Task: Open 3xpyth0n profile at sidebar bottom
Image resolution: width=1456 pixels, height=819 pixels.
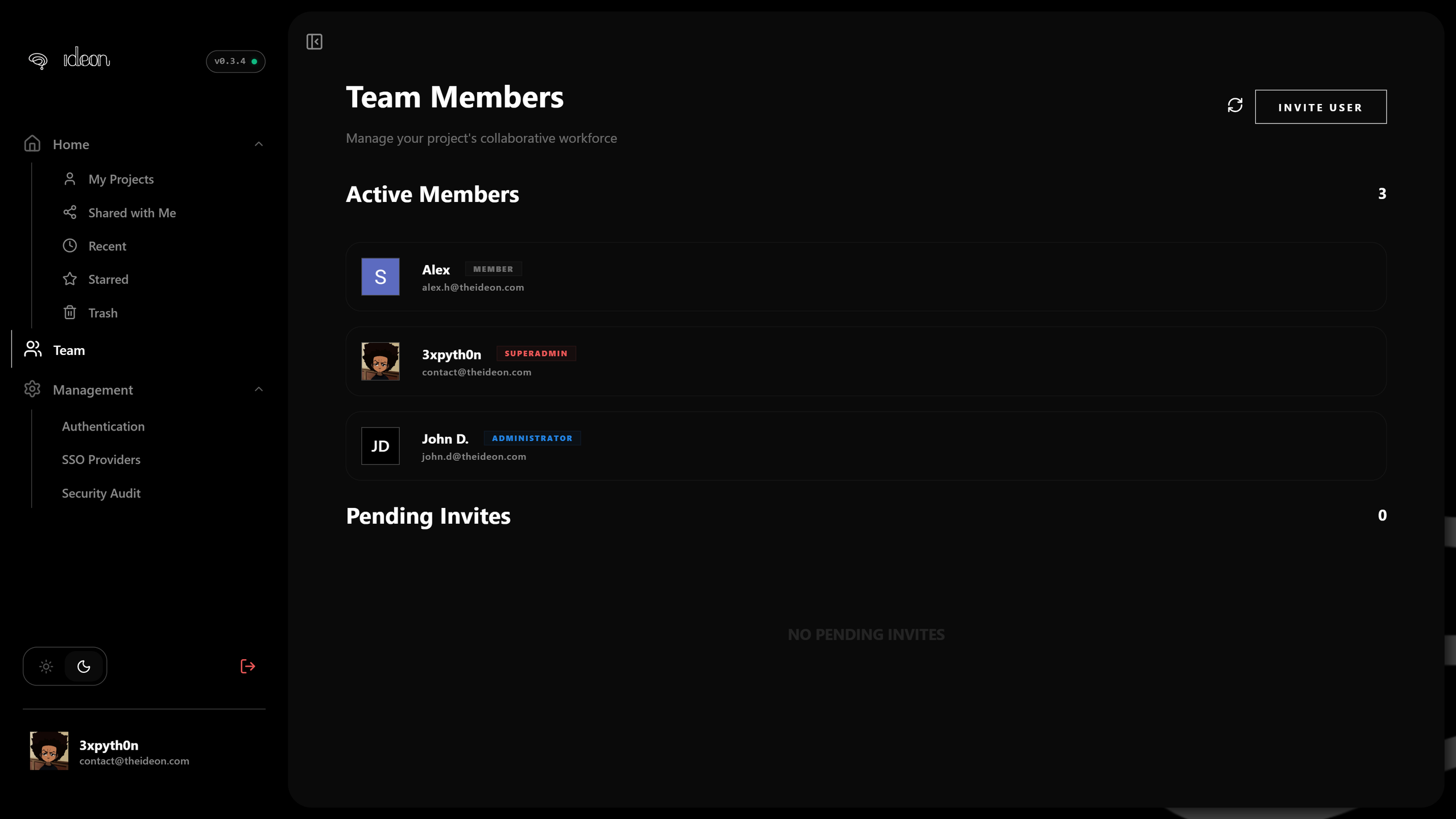Action: 108,751
